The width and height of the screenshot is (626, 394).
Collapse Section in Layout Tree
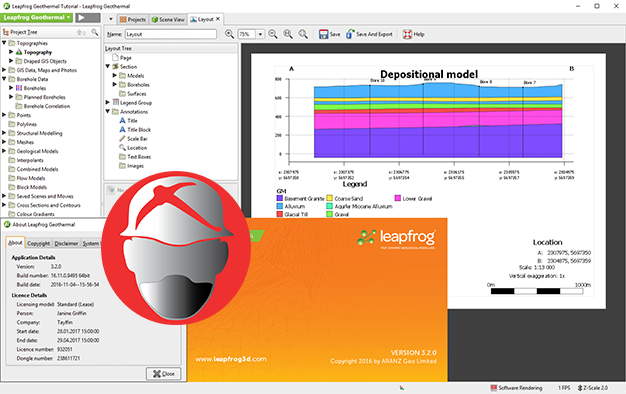point(108,66)
